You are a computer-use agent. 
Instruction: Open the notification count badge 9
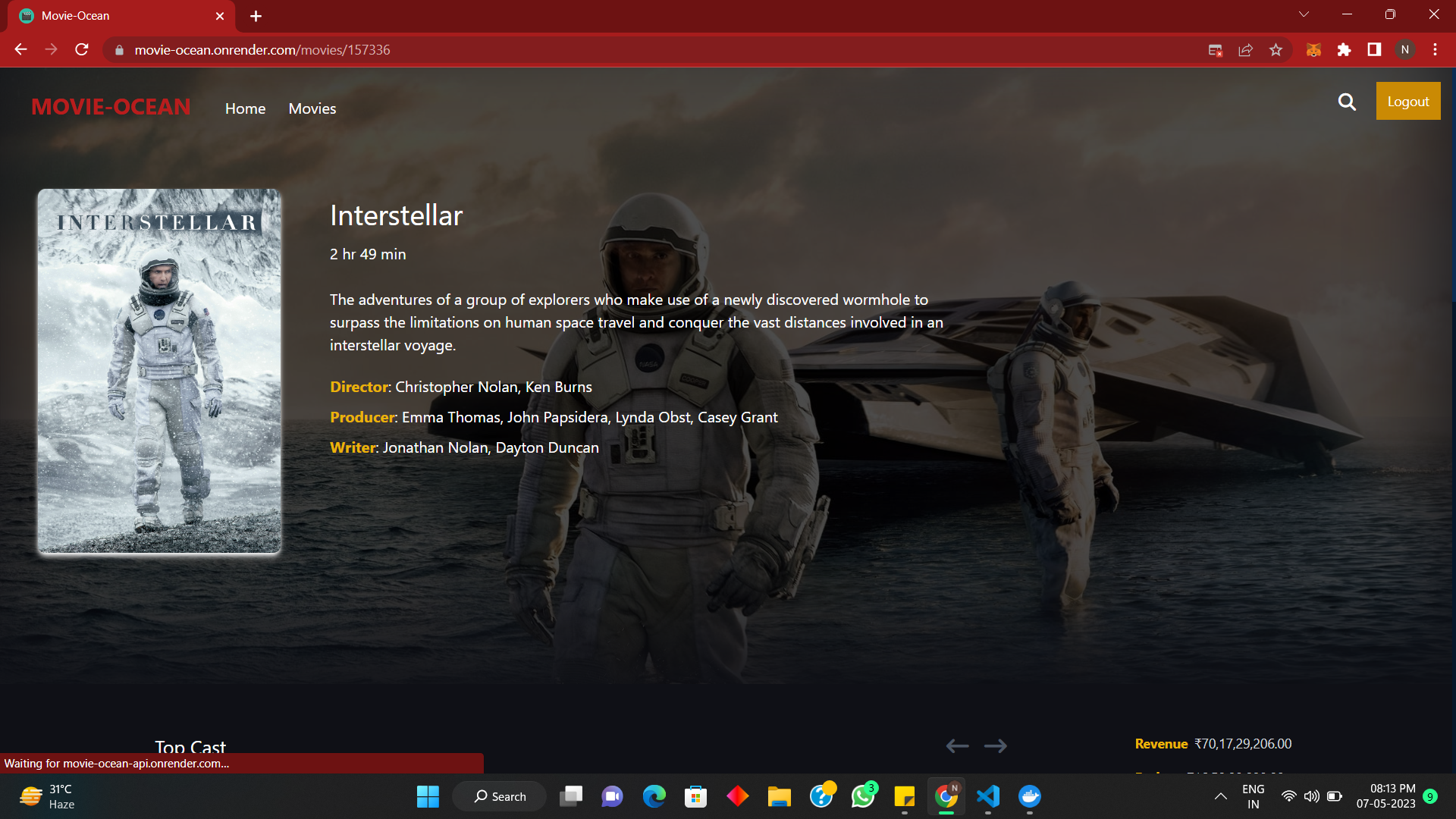[x=1430, y=796]
